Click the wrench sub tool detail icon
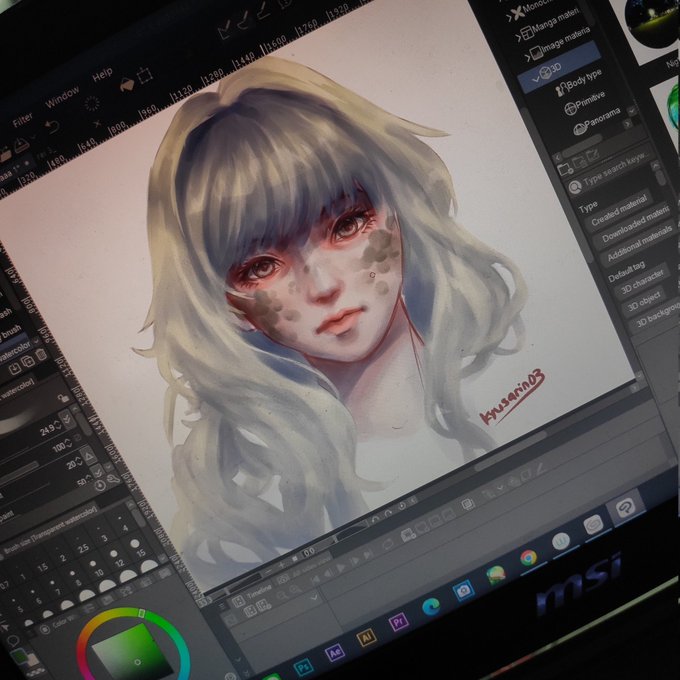Viewport: 680px width, 680px height. click(x=112, y=479)
